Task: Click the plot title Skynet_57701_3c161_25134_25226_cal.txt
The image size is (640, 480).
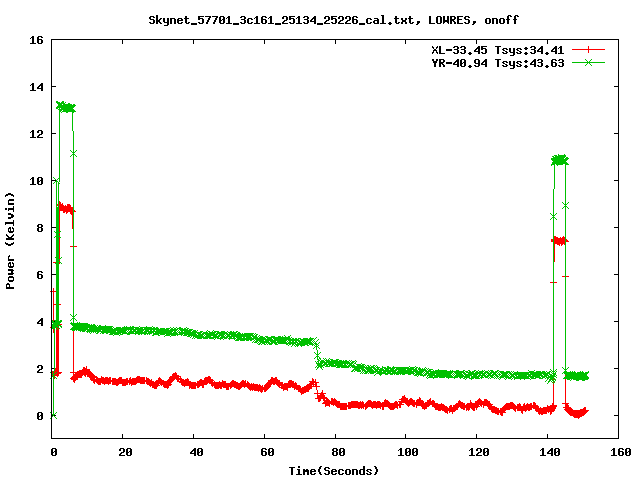Action: pyautogui.click(x=284, y=20)
